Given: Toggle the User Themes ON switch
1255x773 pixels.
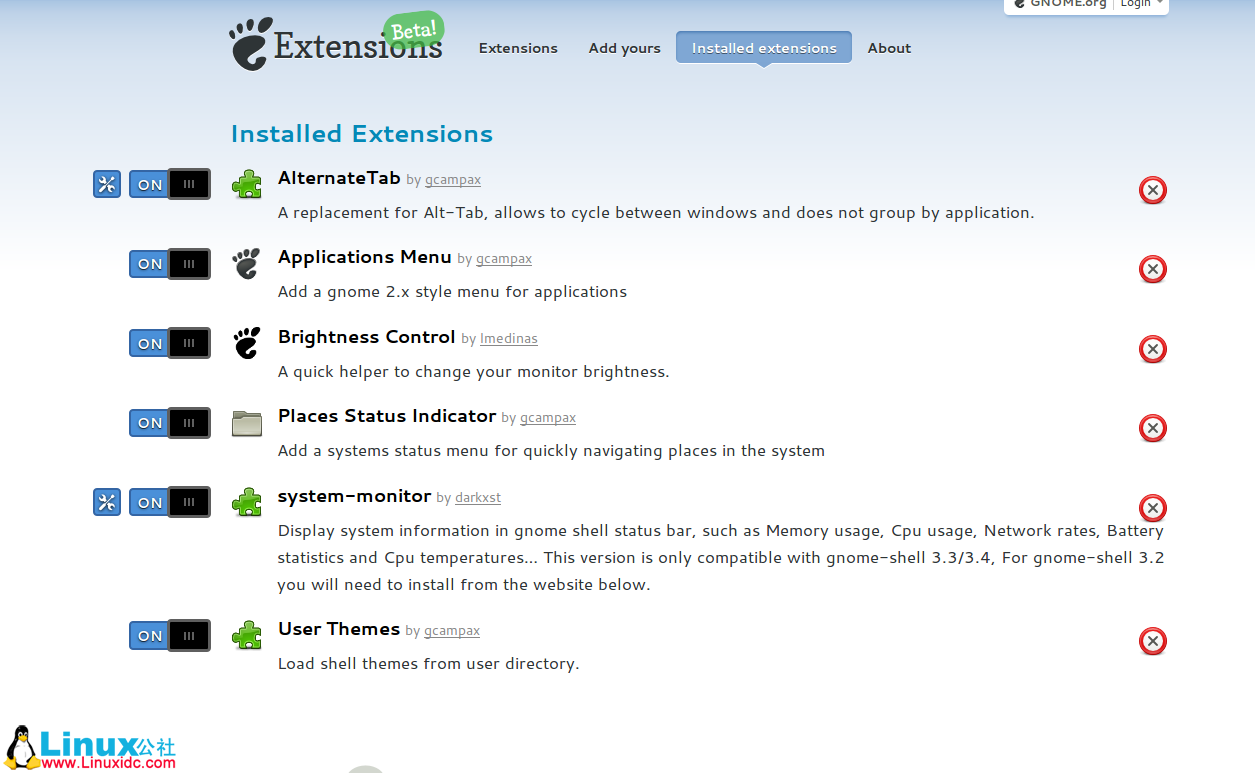Looking at the screenshot, I should [170, 635].
